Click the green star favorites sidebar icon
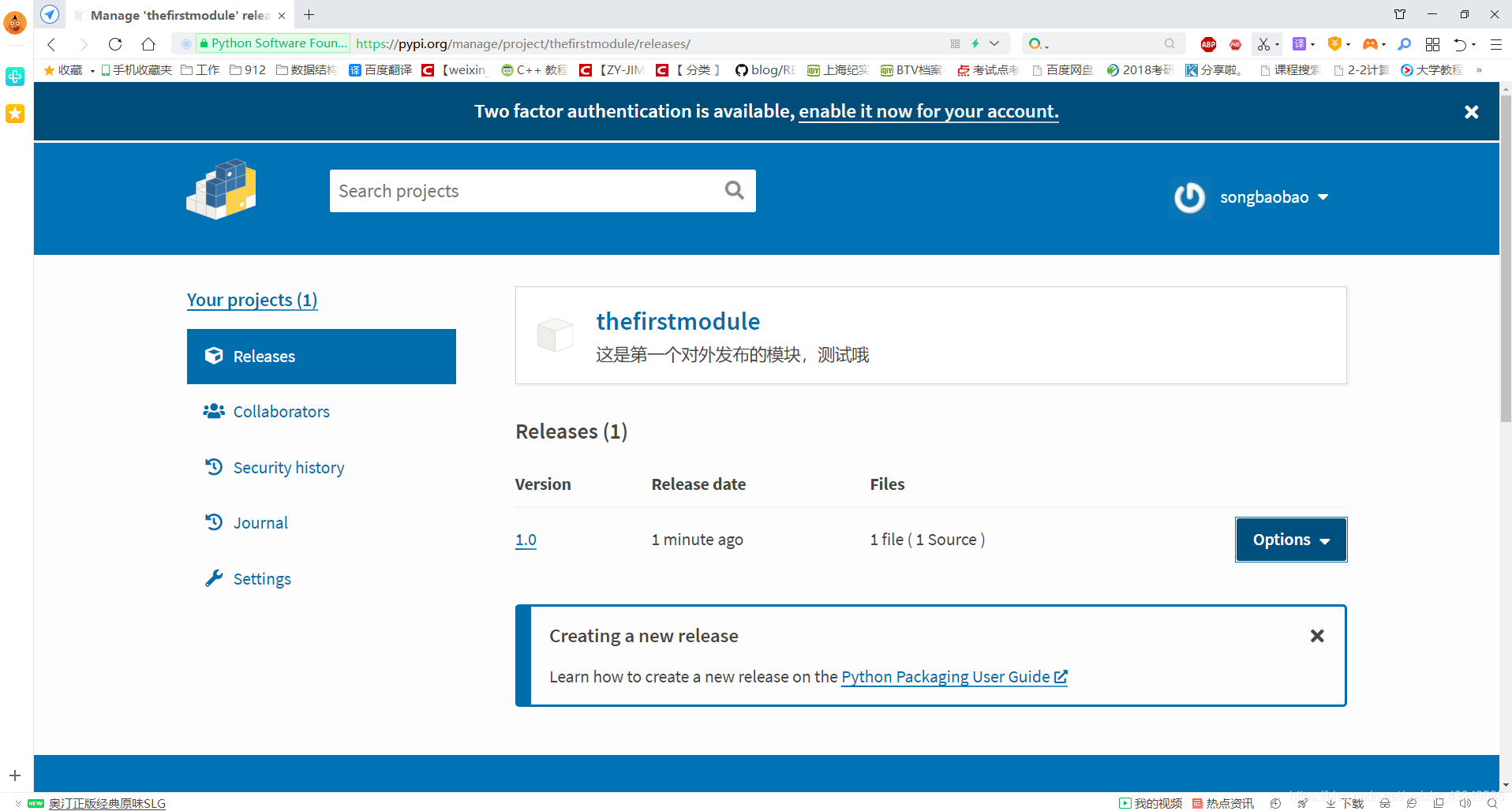 click(x=15, y=114)
